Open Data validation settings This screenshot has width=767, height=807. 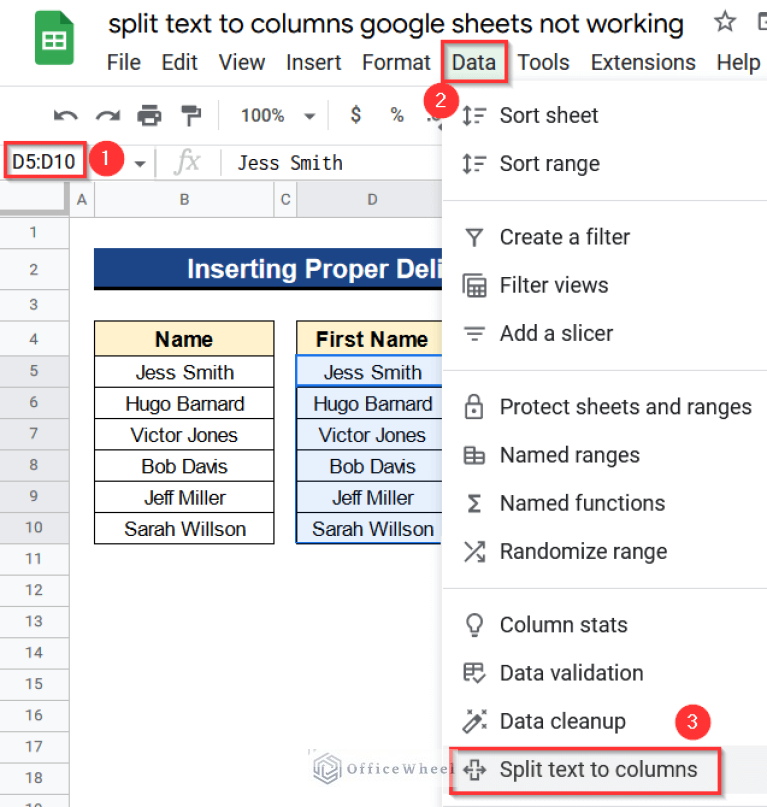[572, 673]
